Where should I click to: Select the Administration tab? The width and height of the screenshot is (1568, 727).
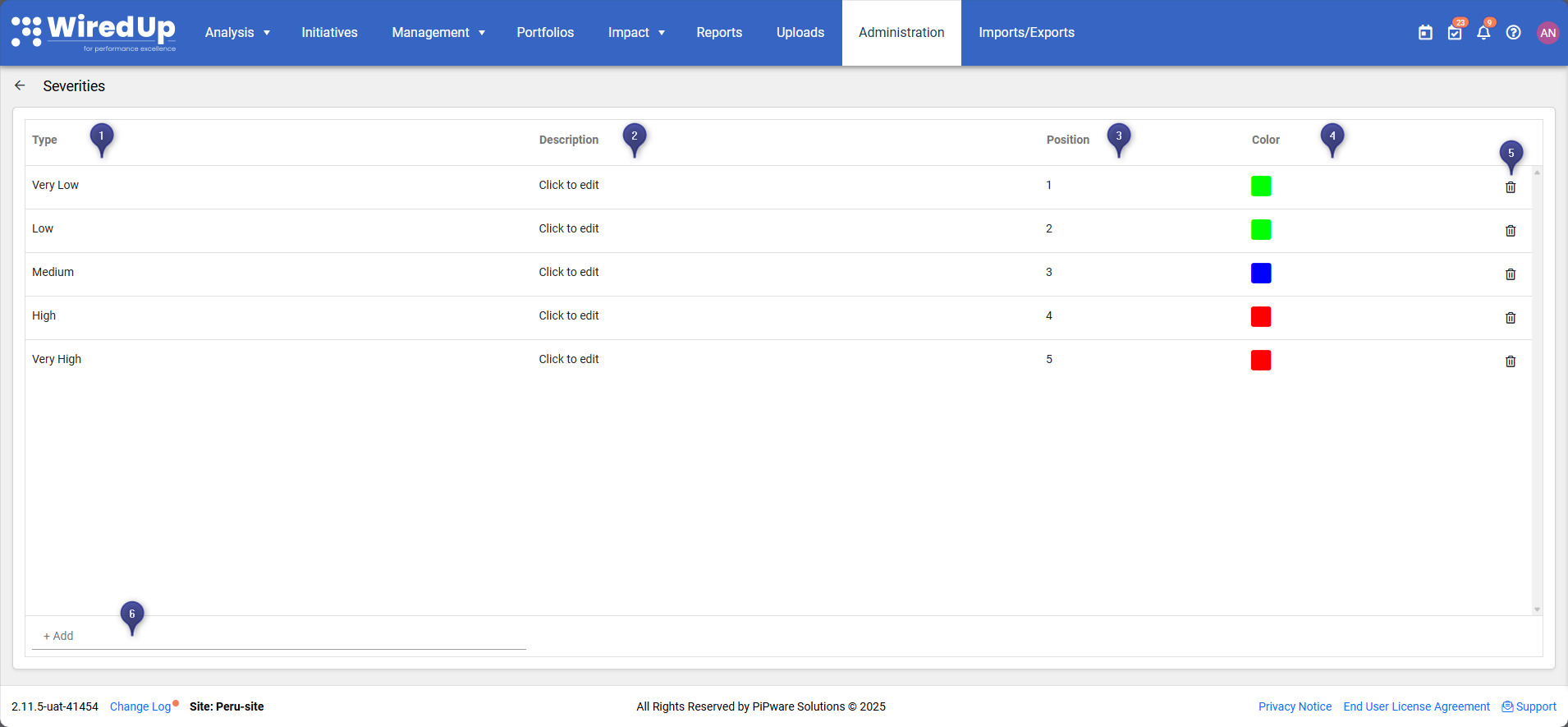pyautogui.click(x=901, y=33)
